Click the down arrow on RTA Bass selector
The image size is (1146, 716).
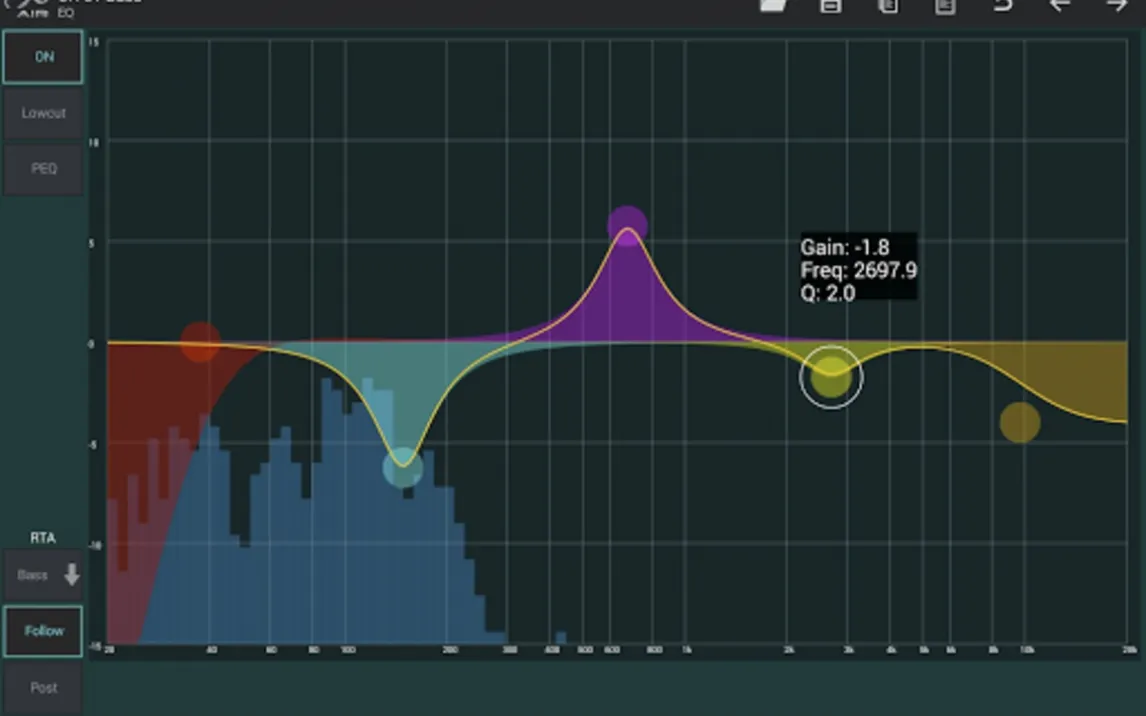point(72,575)
